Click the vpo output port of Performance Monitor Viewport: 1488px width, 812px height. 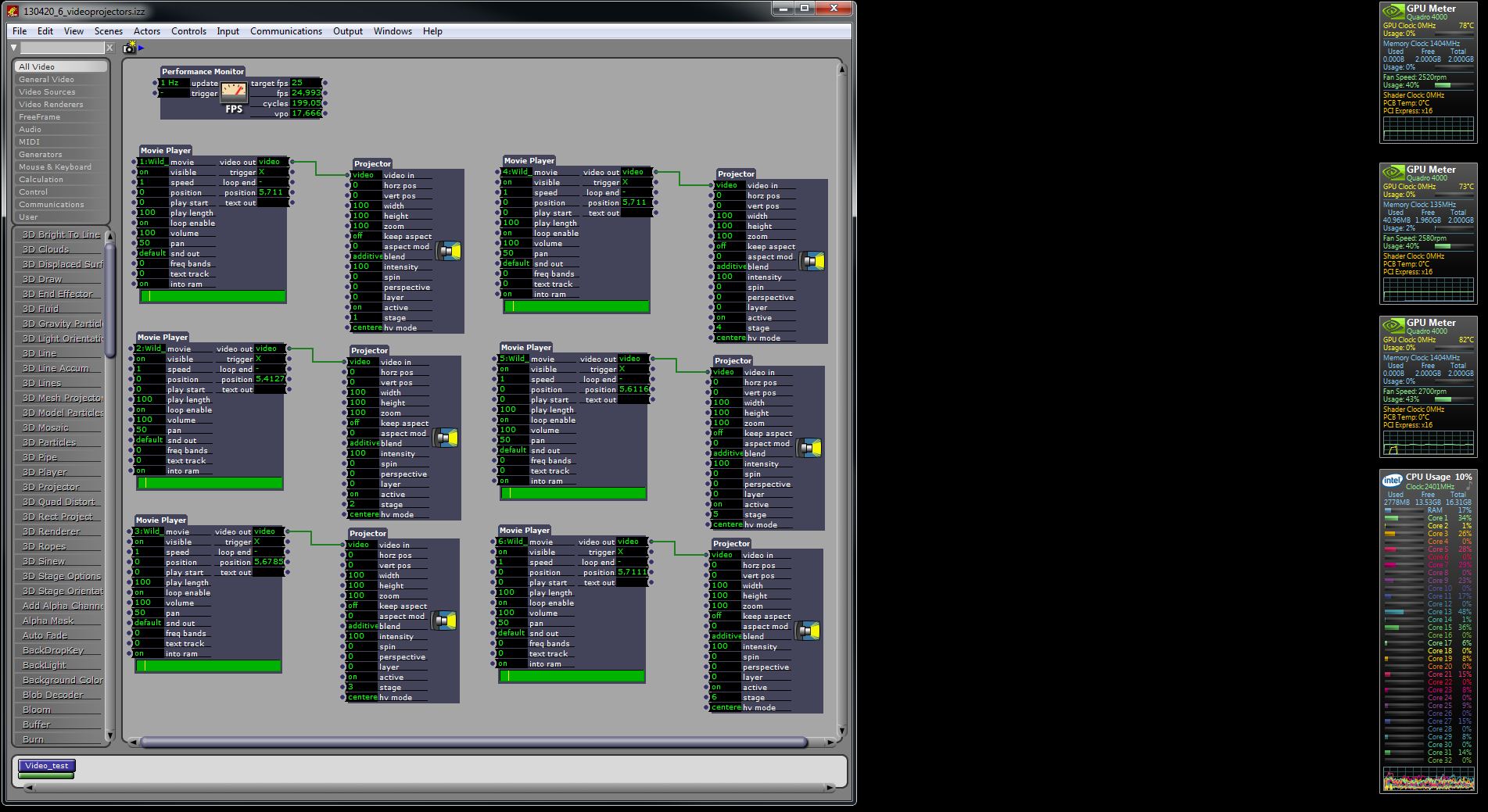click(324, 113)
